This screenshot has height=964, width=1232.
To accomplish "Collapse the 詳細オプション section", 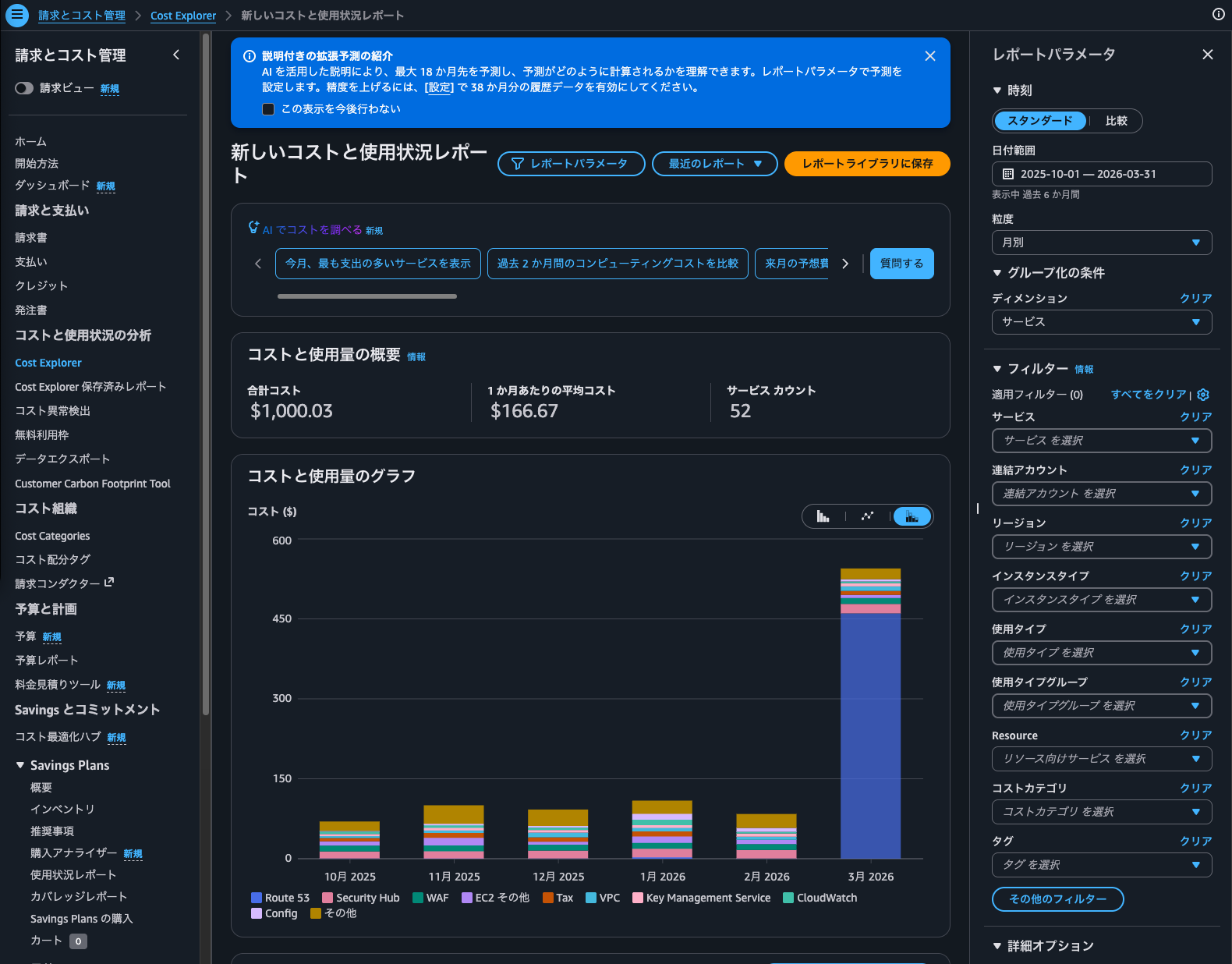I will 997,946.
